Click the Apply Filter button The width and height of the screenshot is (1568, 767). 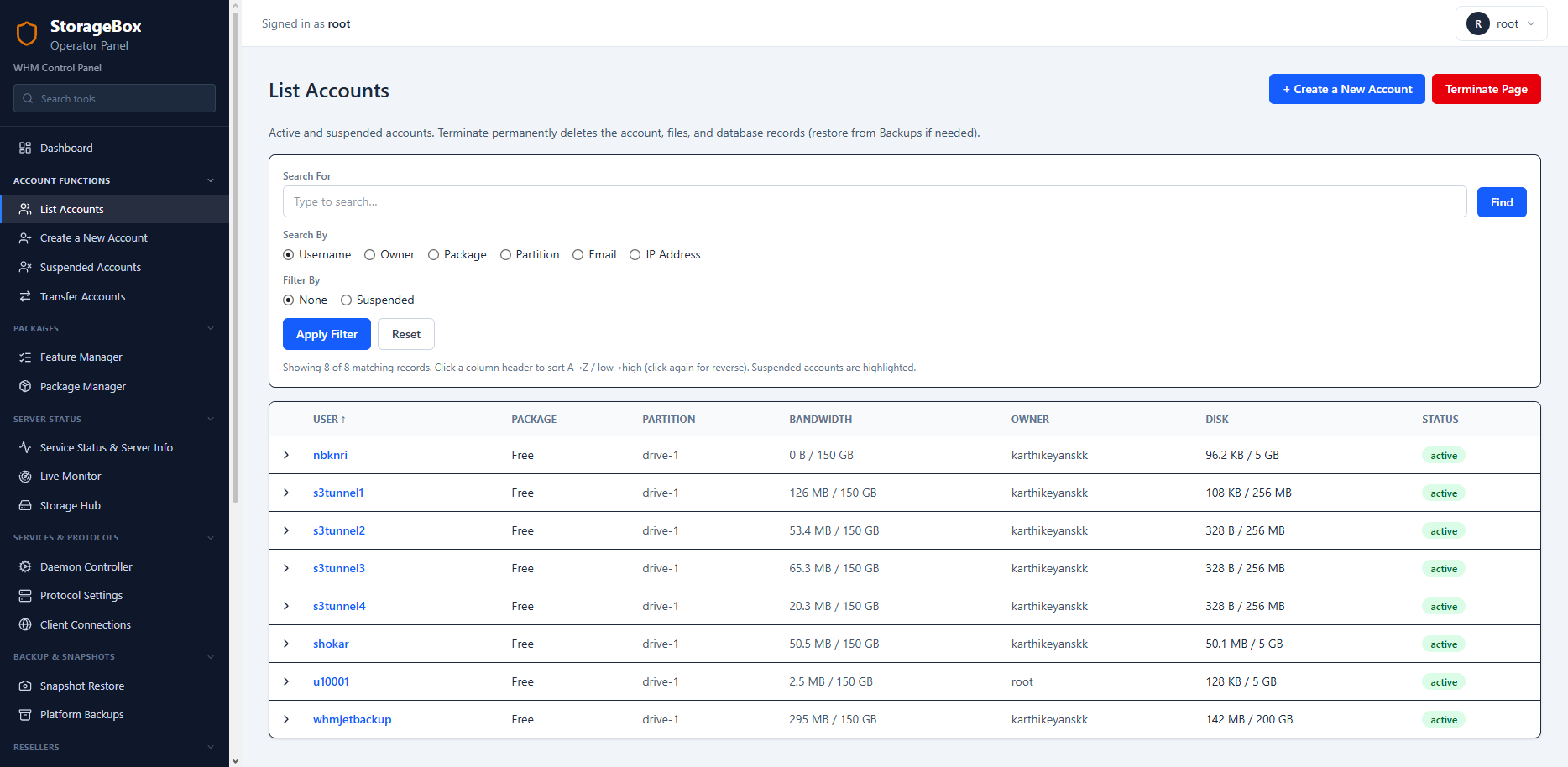(327, 334)
